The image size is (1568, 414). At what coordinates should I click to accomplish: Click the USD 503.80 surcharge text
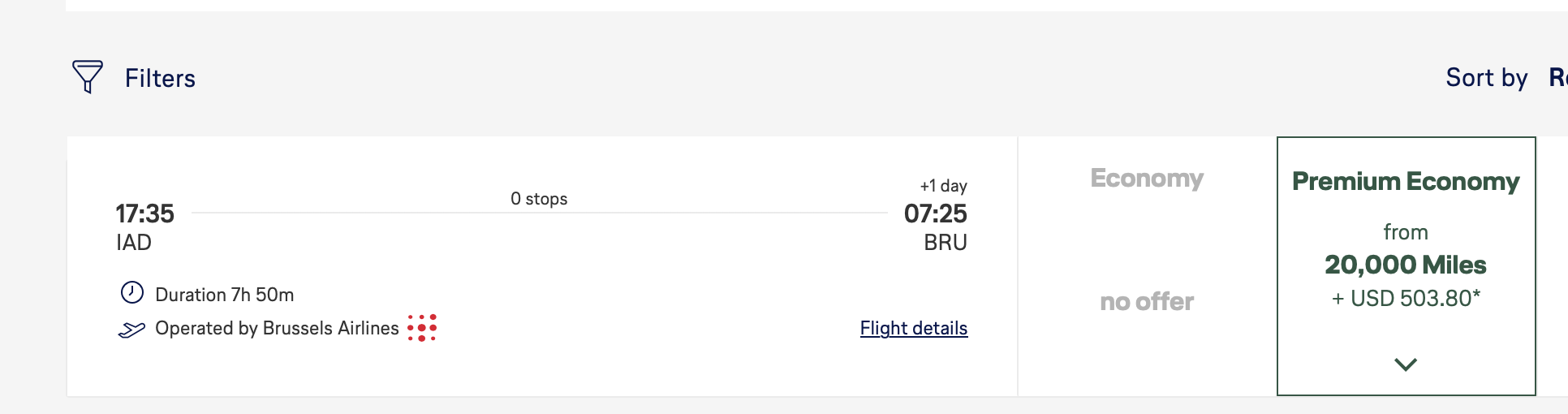tap(1406, 298)
